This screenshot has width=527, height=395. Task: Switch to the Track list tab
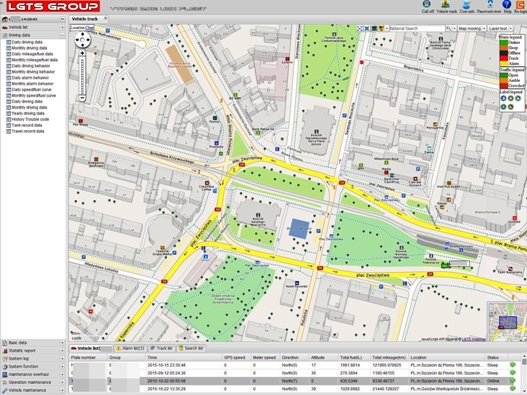point(161,348)
